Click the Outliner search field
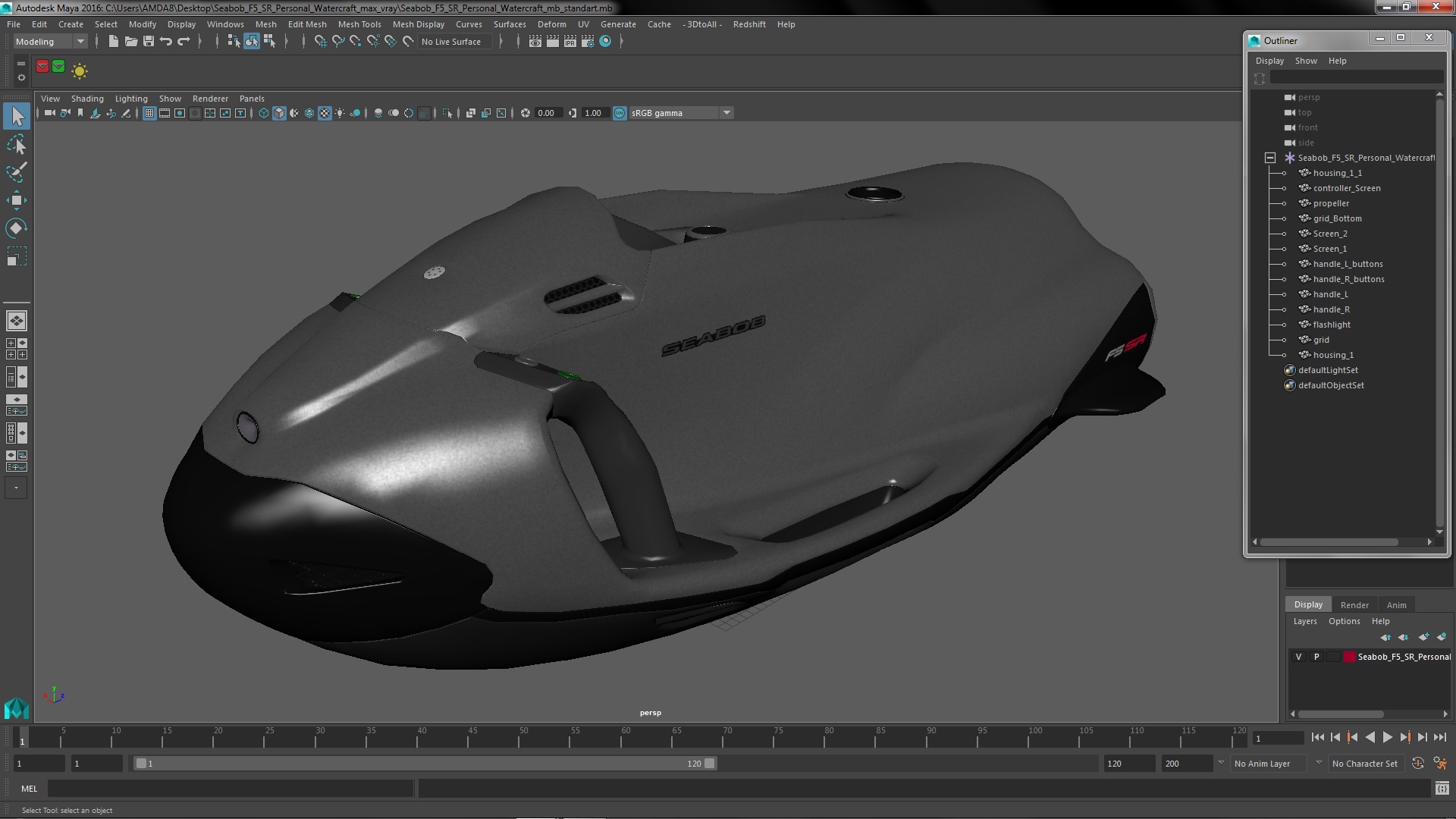Image resolution: width=1456 pixels, height=819 pixels. click(1356, 78)
